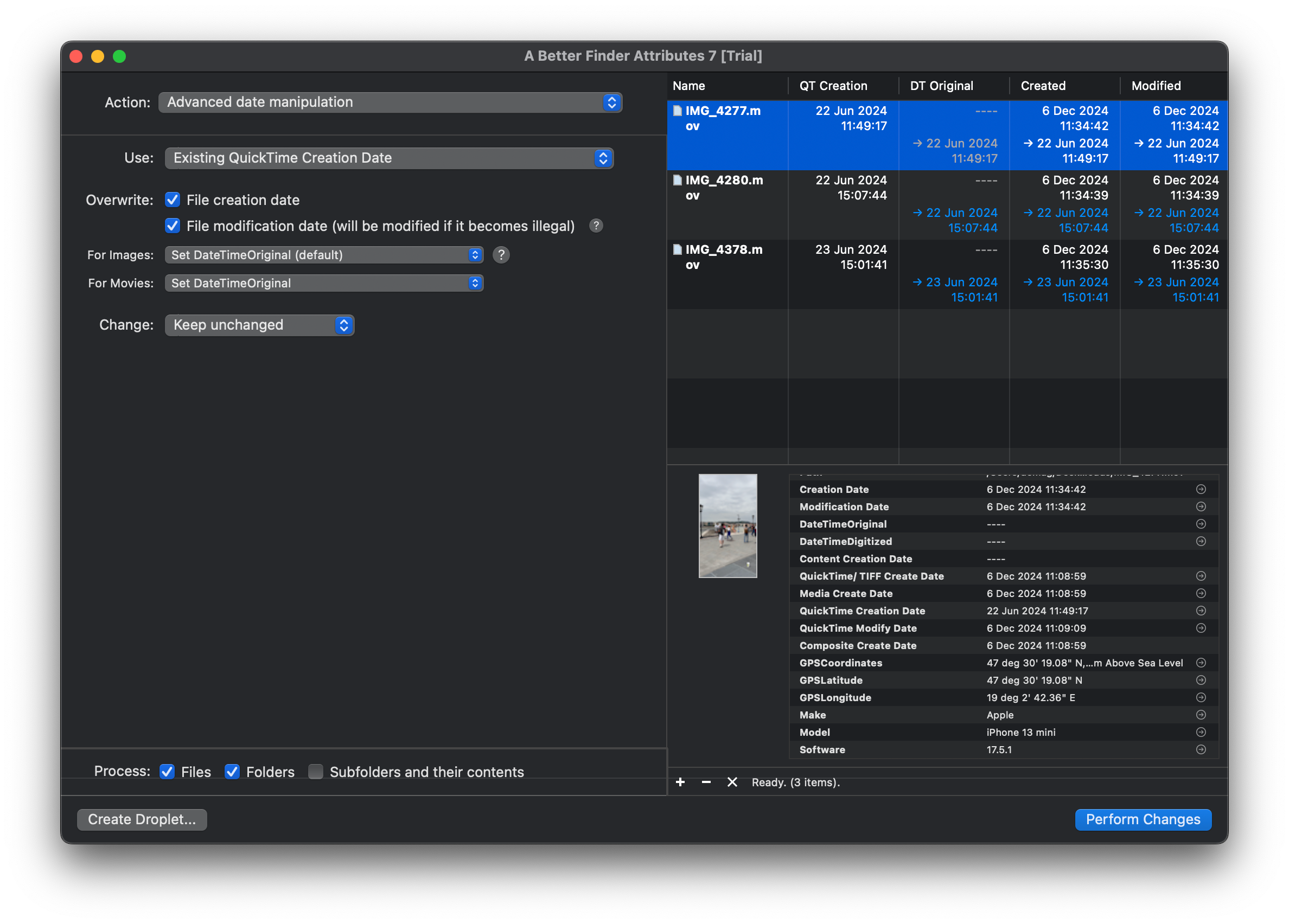
Task: Click arrow icon beside GPSLatitude value
Action: point(1201,680)
